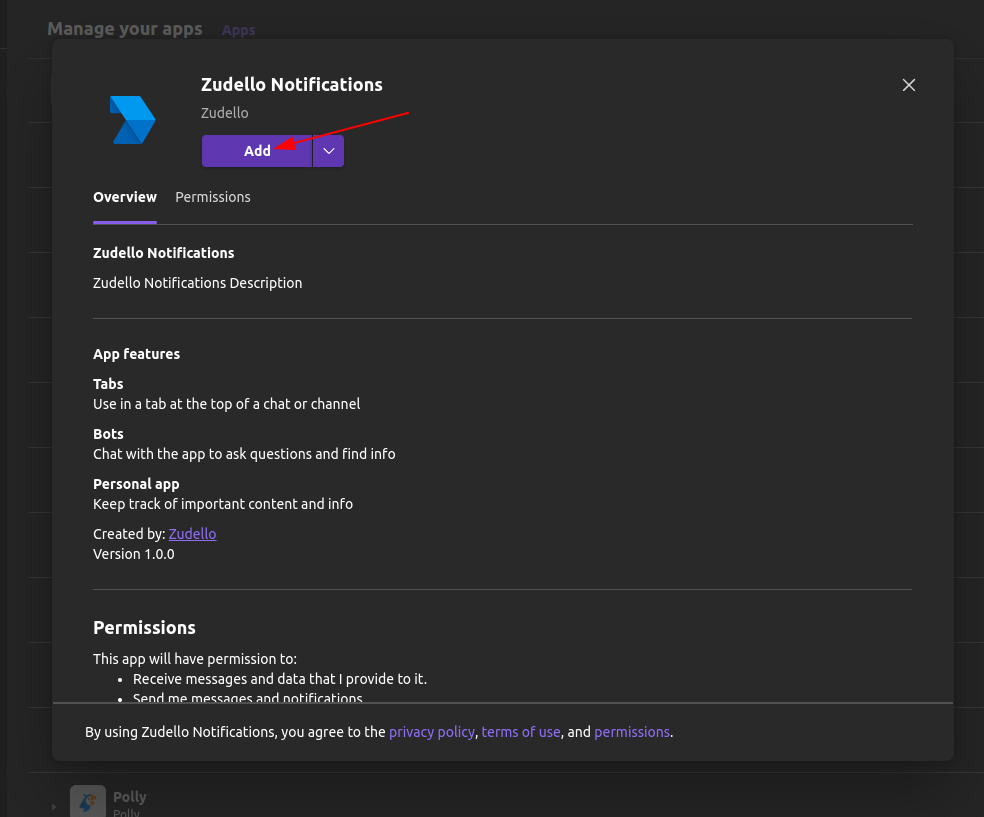This screenshot has width=984, height=817.
Task: Open the terms of use link
Action: (521, 732)
